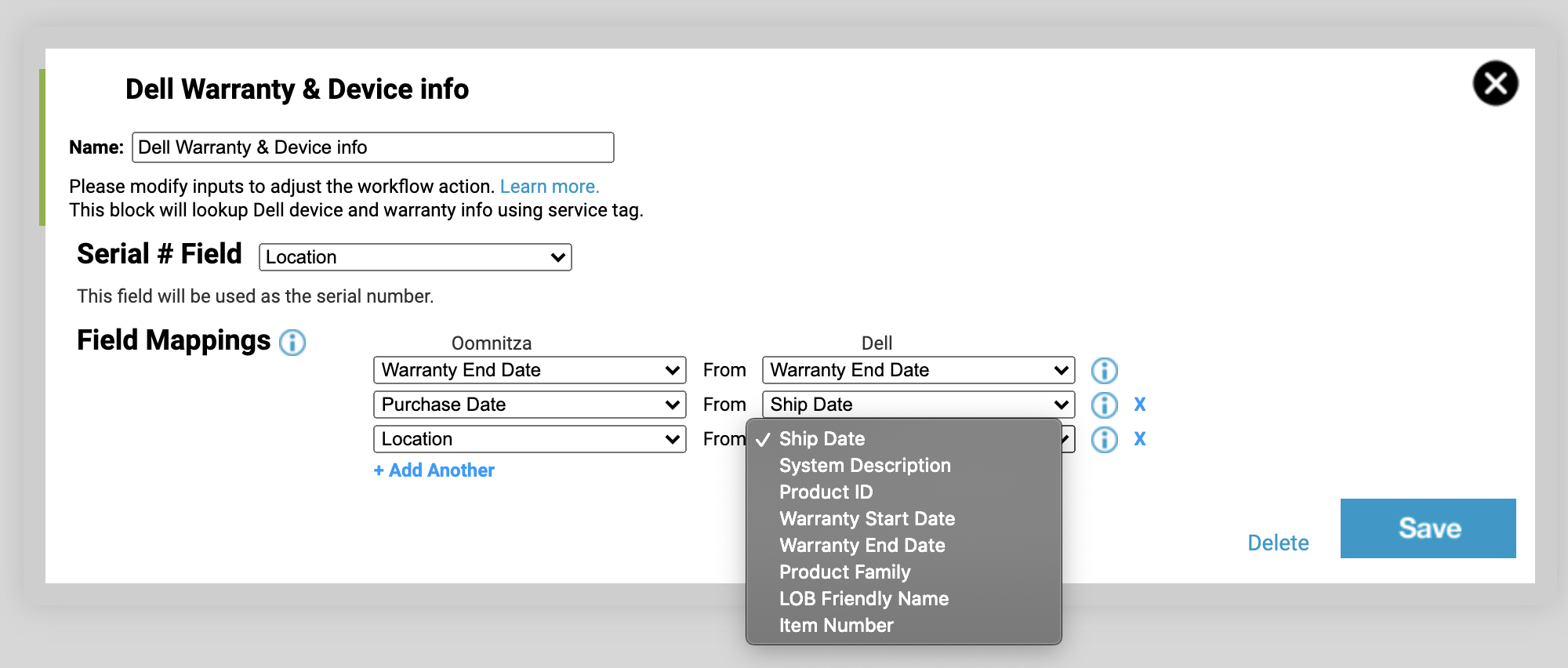This screenshot has width=1568, height=668.
Task: Open Oomnitza Warranty End Date dropdown
Action: point(529,370)
